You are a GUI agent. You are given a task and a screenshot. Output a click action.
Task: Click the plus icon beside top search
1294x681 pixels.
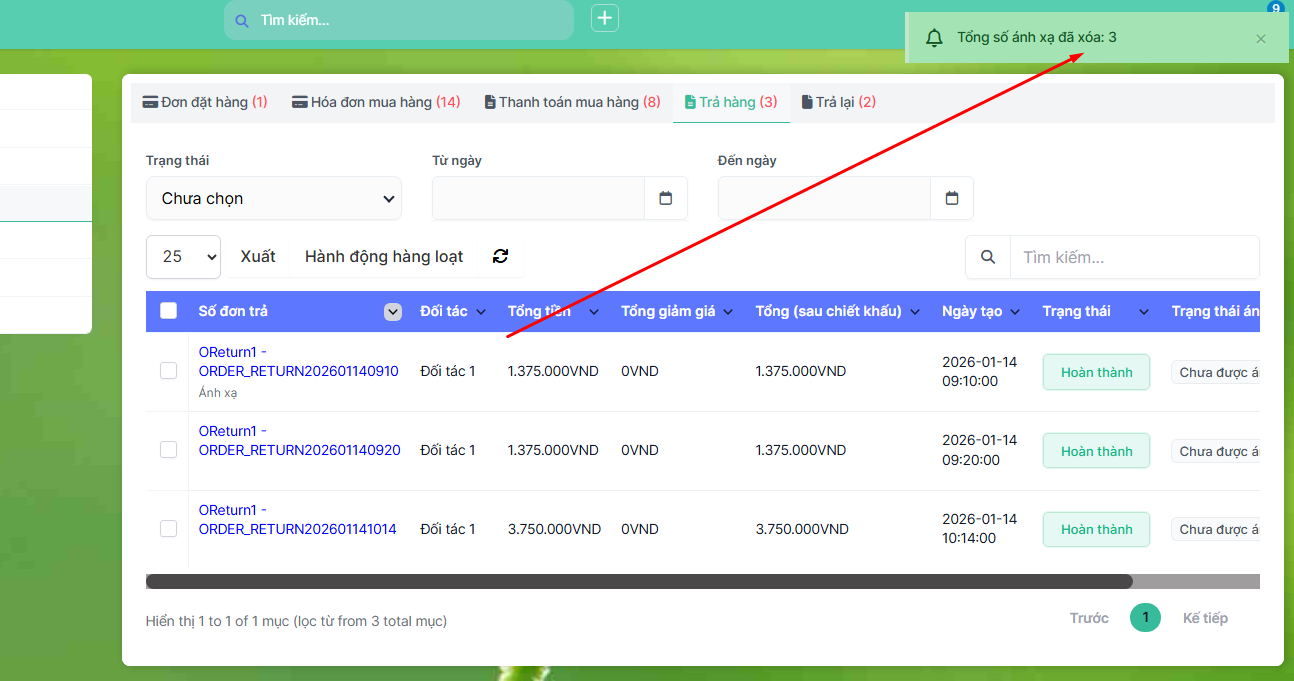(605, 18)
